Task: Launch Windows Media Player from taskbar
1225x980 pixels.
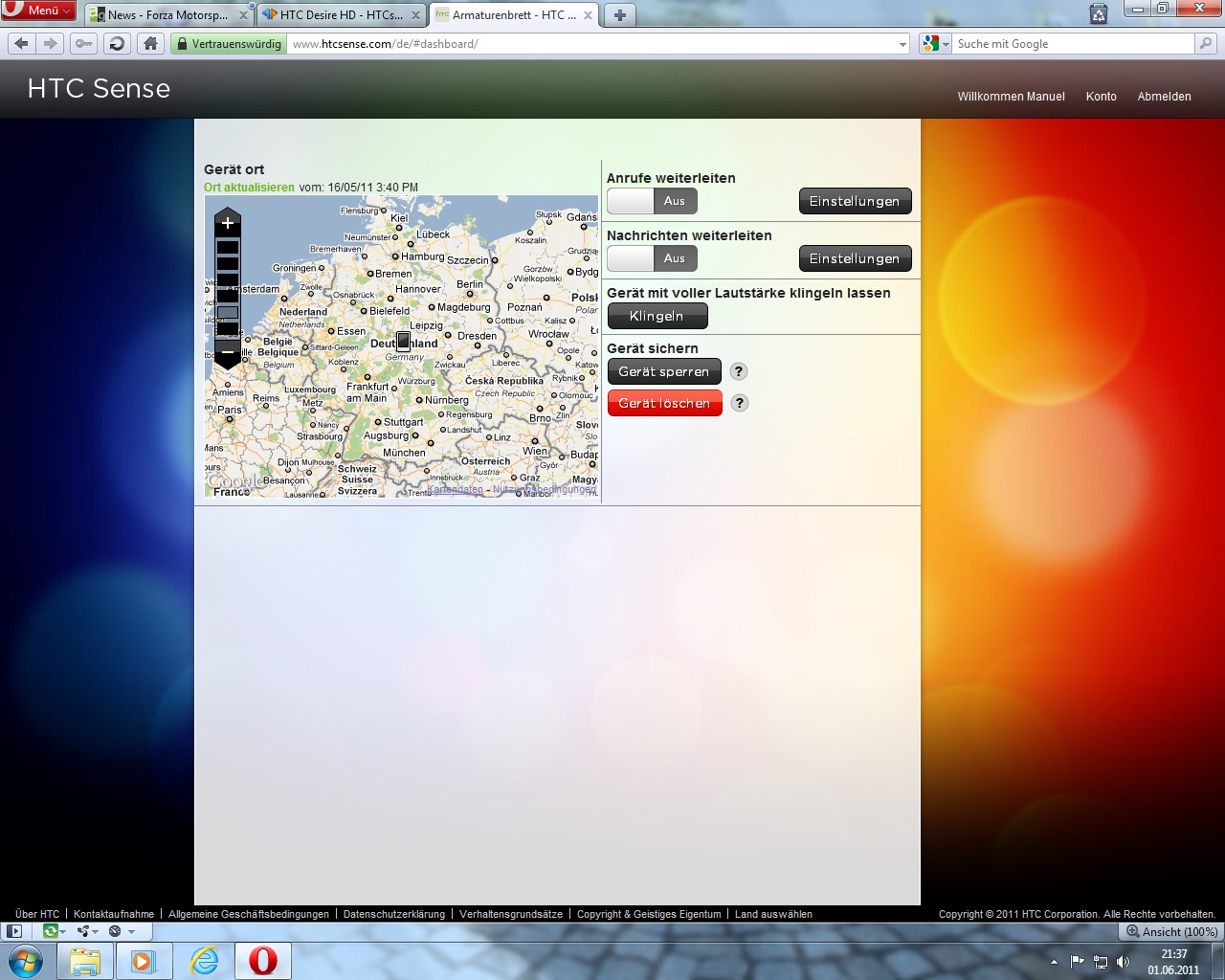Action: point(144,961)
